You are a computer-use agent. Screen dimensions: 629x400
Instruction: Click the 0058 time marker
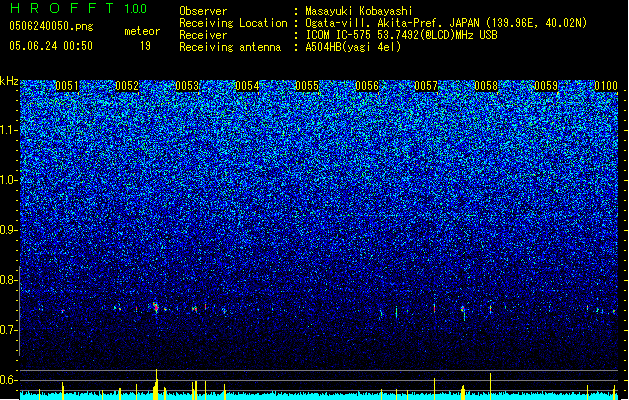pos(486,86)
